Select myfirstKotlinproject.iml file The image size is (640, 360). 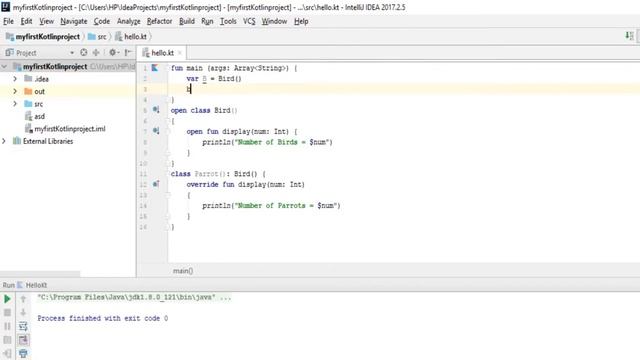click(65, 129)
